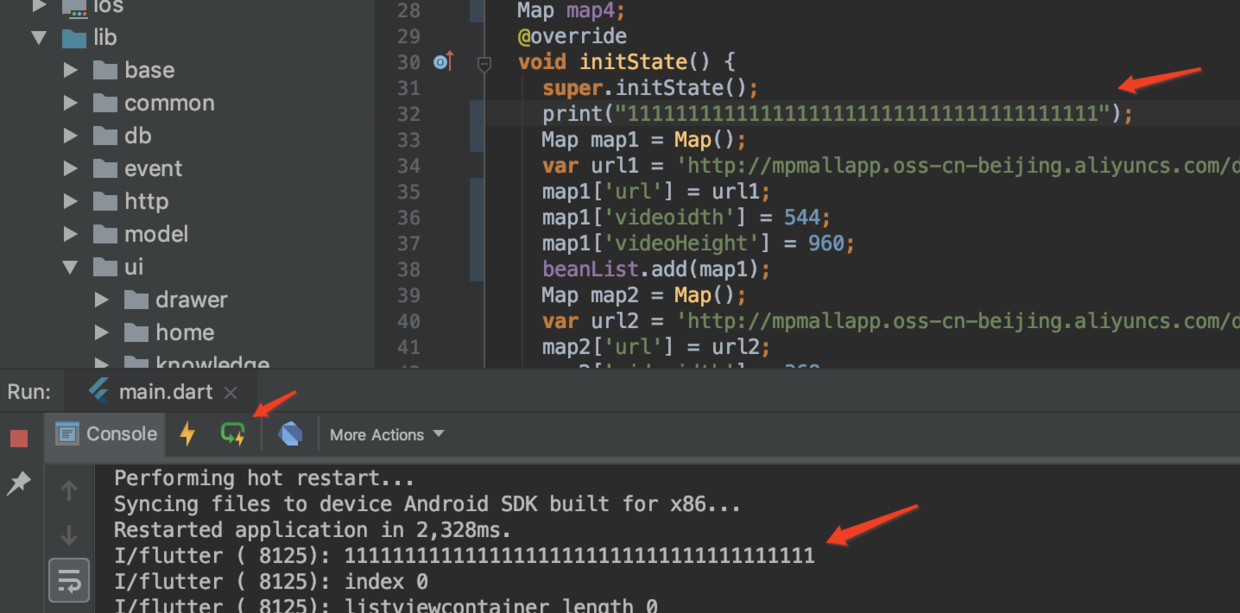Click the down arrow in console gutter
The image size is (1240, 613).
click(69, 535)
